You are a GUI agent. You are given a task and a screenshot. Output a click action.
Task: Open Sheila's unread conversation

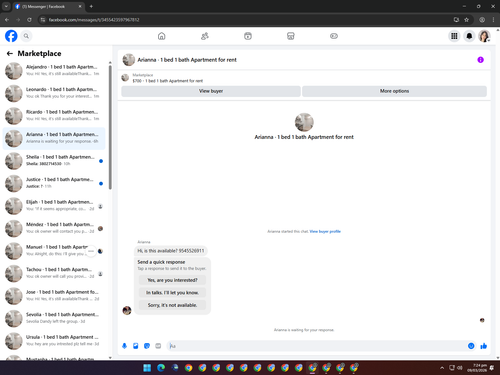click(x=54, y=161)
